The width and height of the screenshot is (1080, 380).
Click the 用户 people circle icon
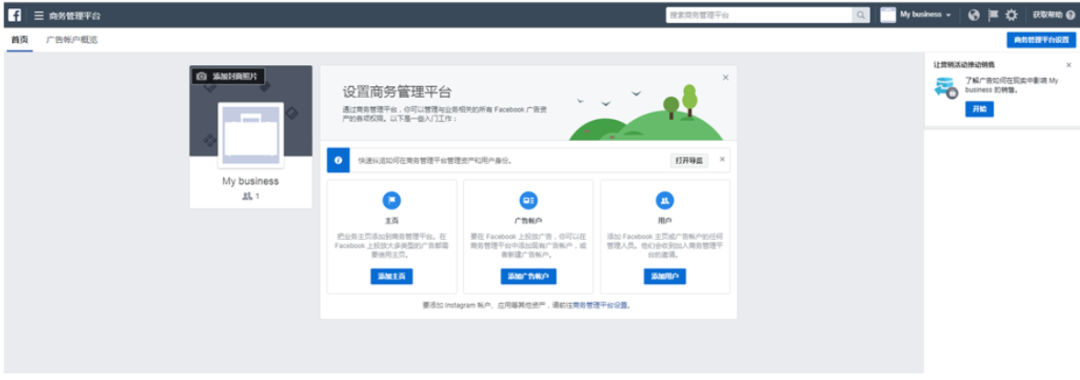(665, 200)
